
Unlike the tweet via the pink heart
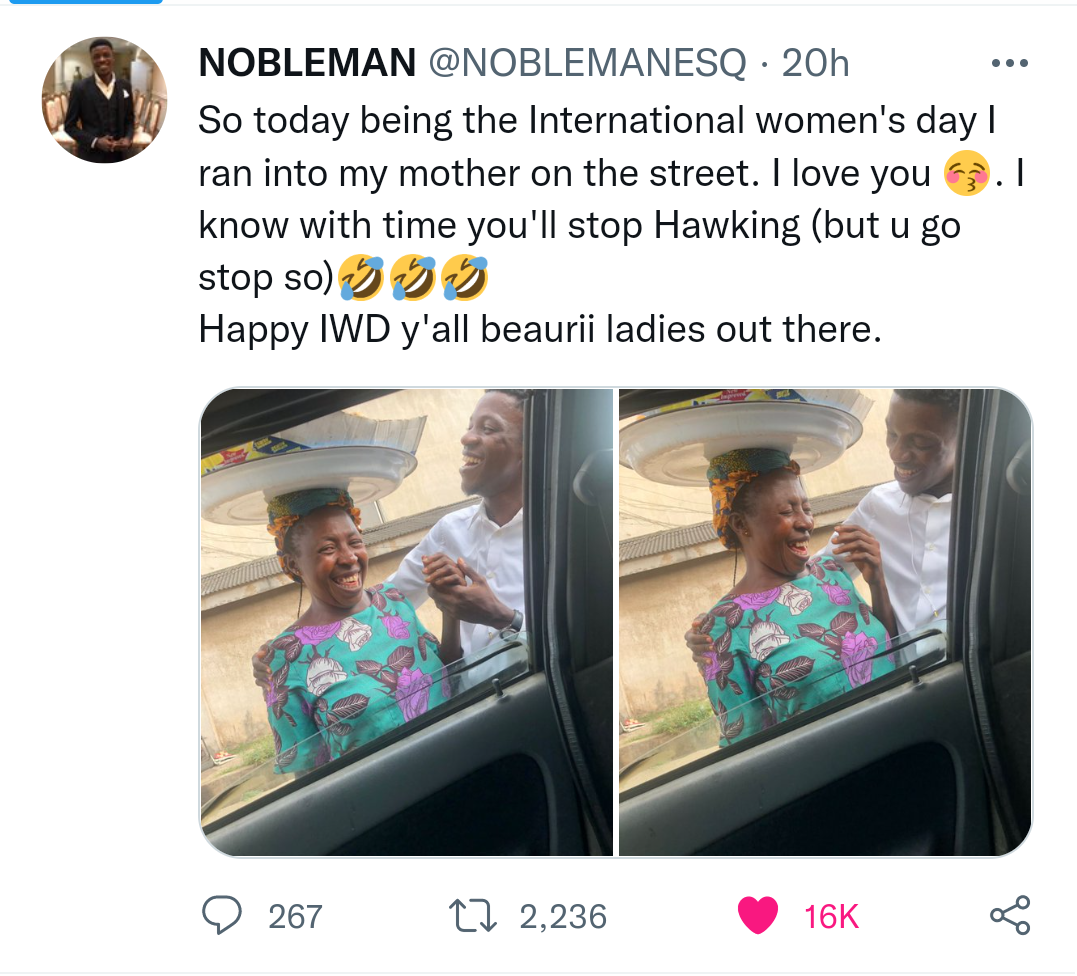click(757, 915)
